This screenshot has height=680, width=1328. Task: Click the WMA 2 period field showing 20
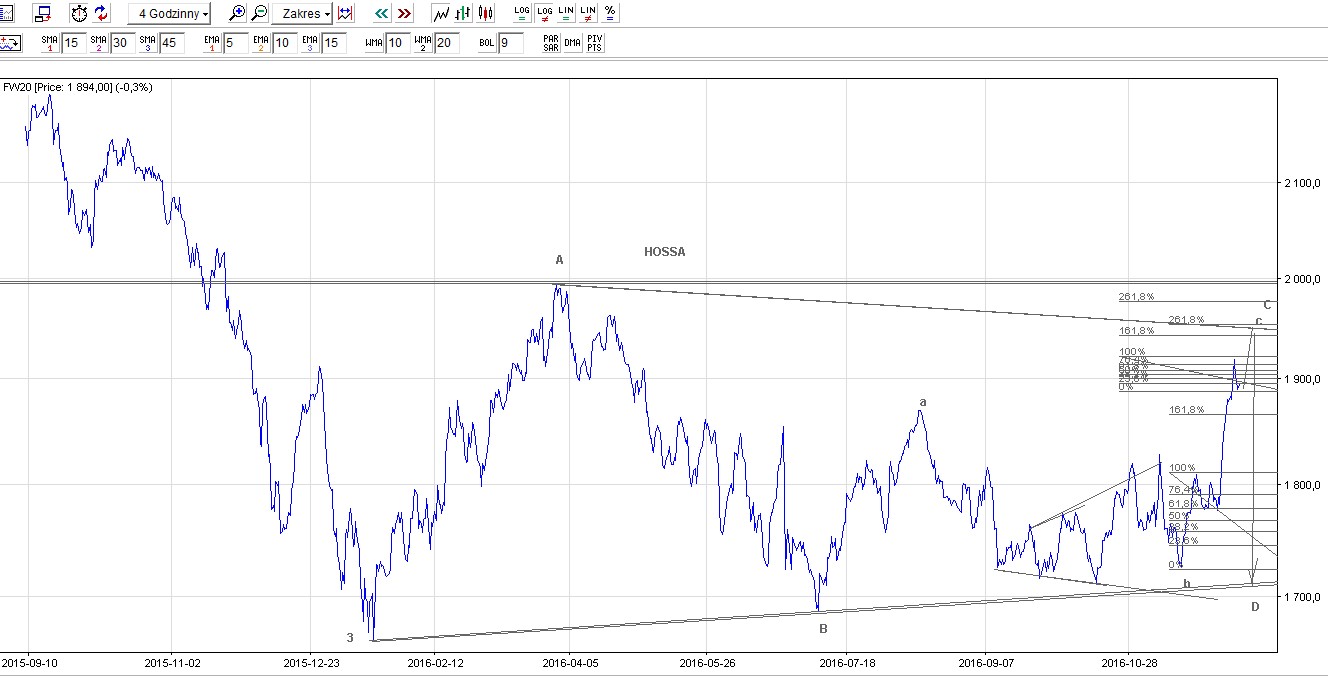click(447, 43)
